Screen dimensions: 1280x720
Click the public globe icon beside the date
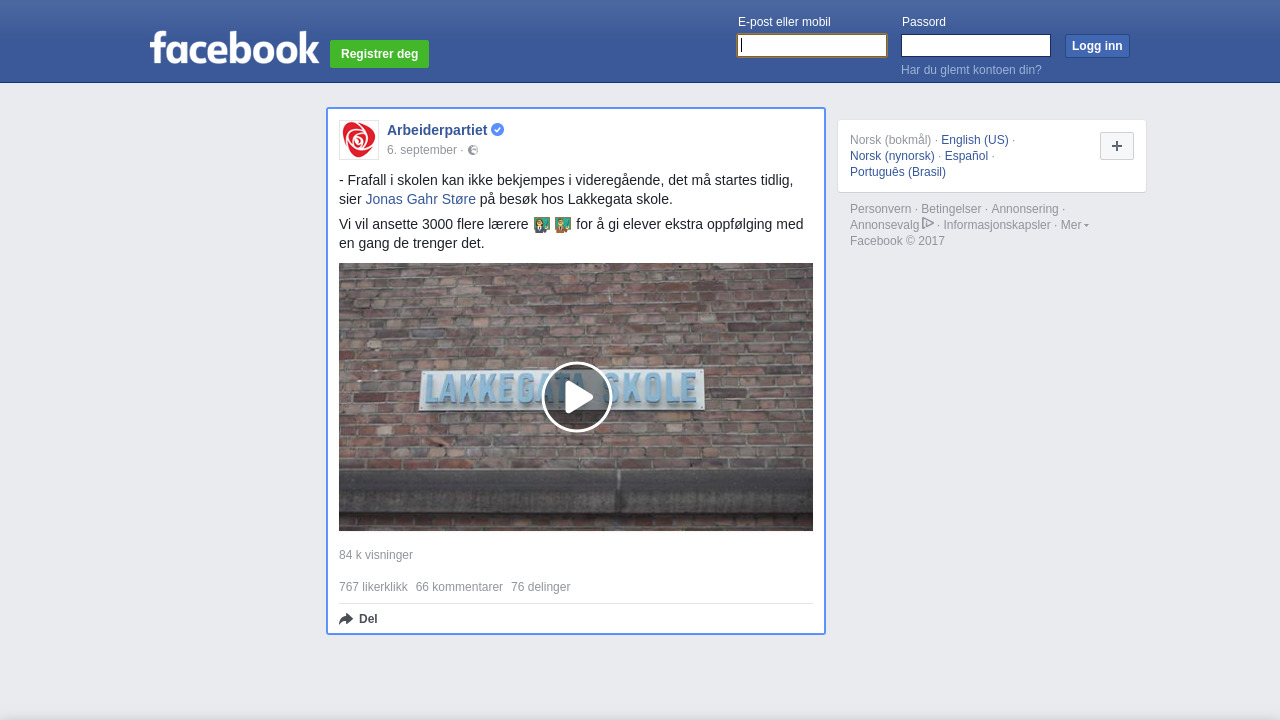tap(473, 150)
